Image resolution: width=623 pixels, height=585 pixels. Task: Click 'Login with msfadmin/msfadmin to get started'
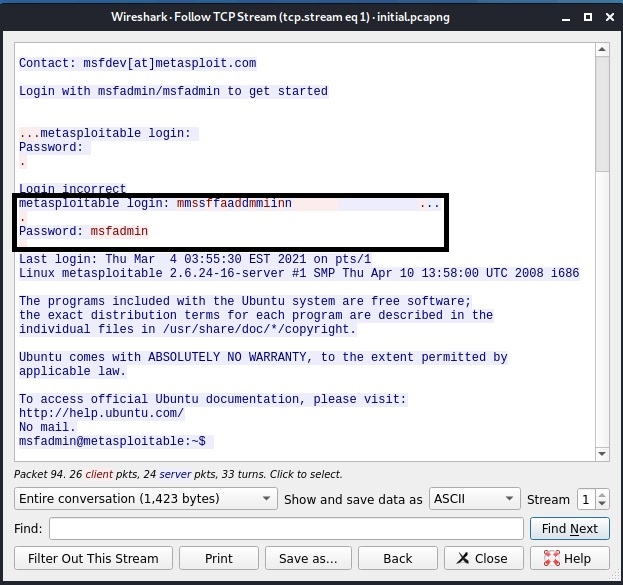point(173,91)
